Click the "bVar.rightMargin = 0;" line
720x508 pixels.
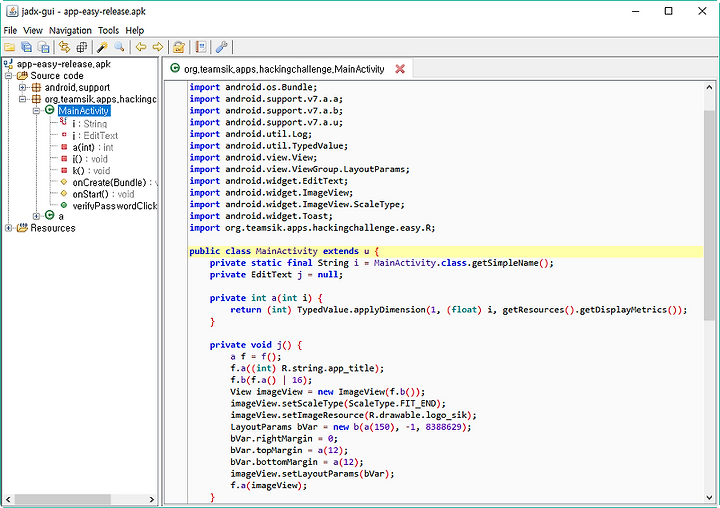(x=284, y=439)
